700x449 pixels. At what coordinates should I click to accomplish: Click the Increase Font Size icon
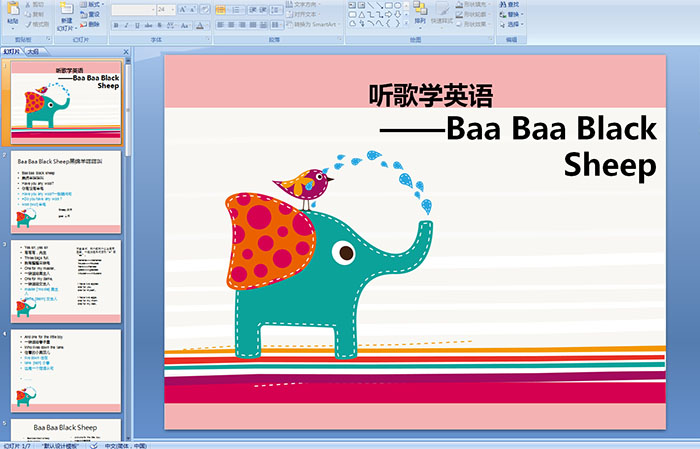pos(183,10)
